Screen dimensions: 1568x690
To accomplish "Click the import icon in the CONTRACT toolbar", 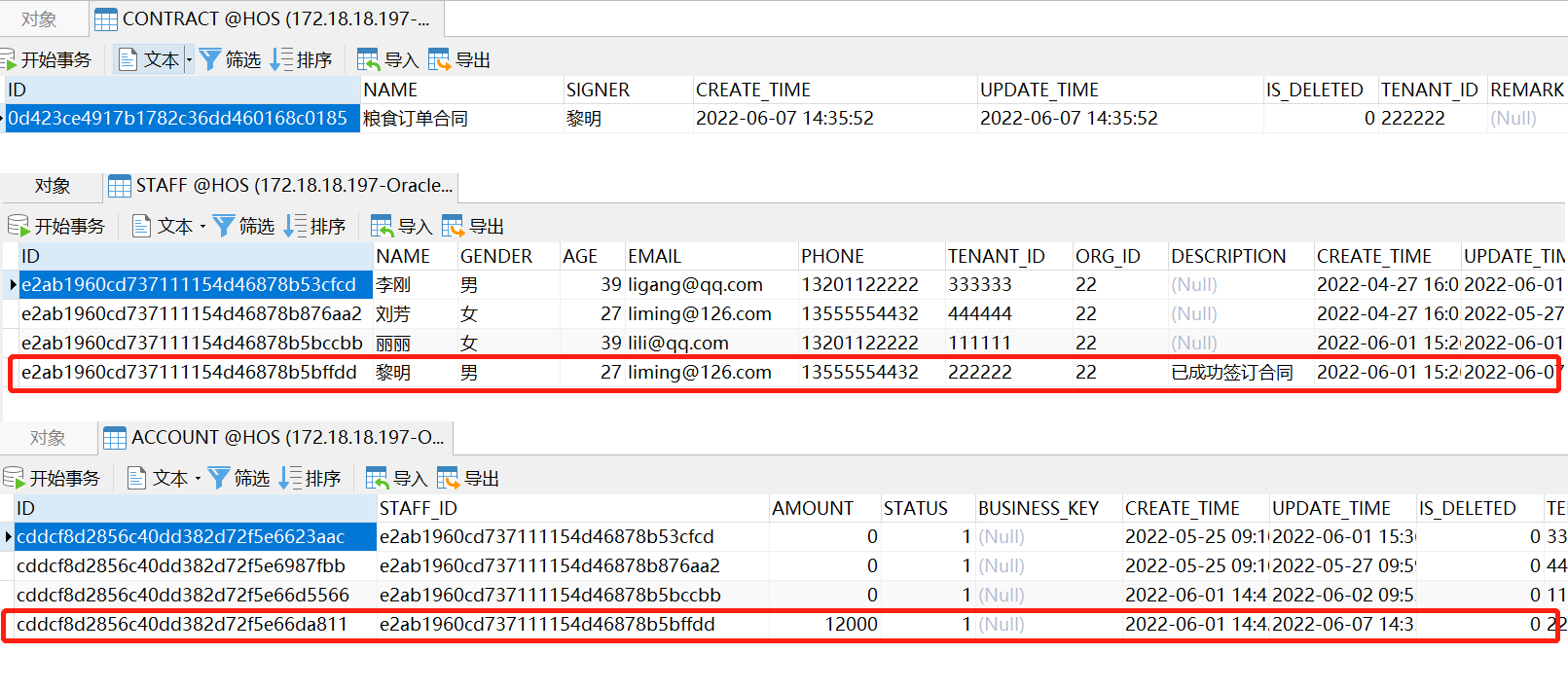I will 368,59.
